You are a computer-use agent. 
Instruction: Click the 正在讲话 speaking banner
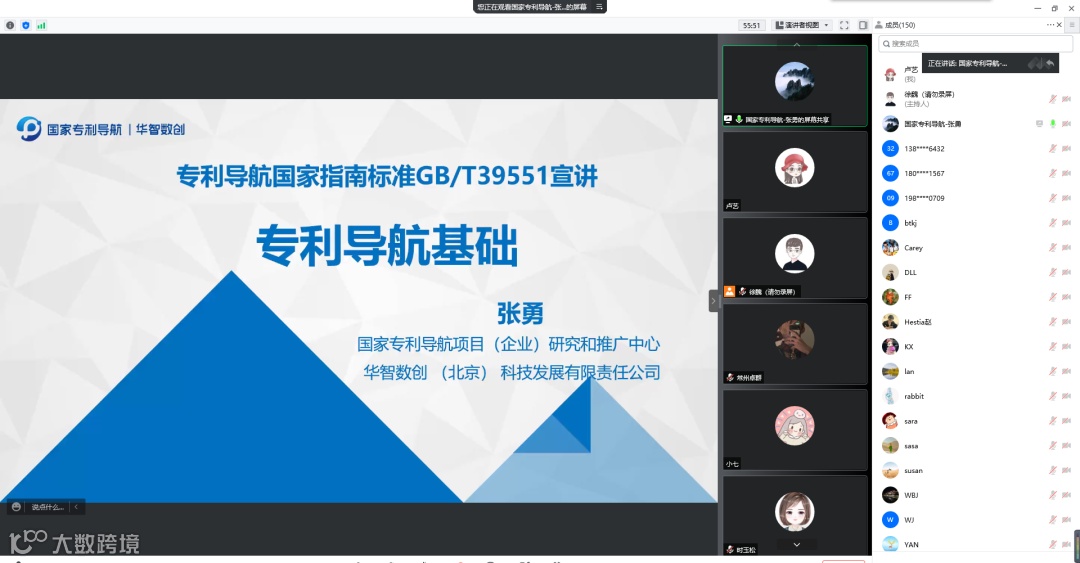click(x=990, y=63)
